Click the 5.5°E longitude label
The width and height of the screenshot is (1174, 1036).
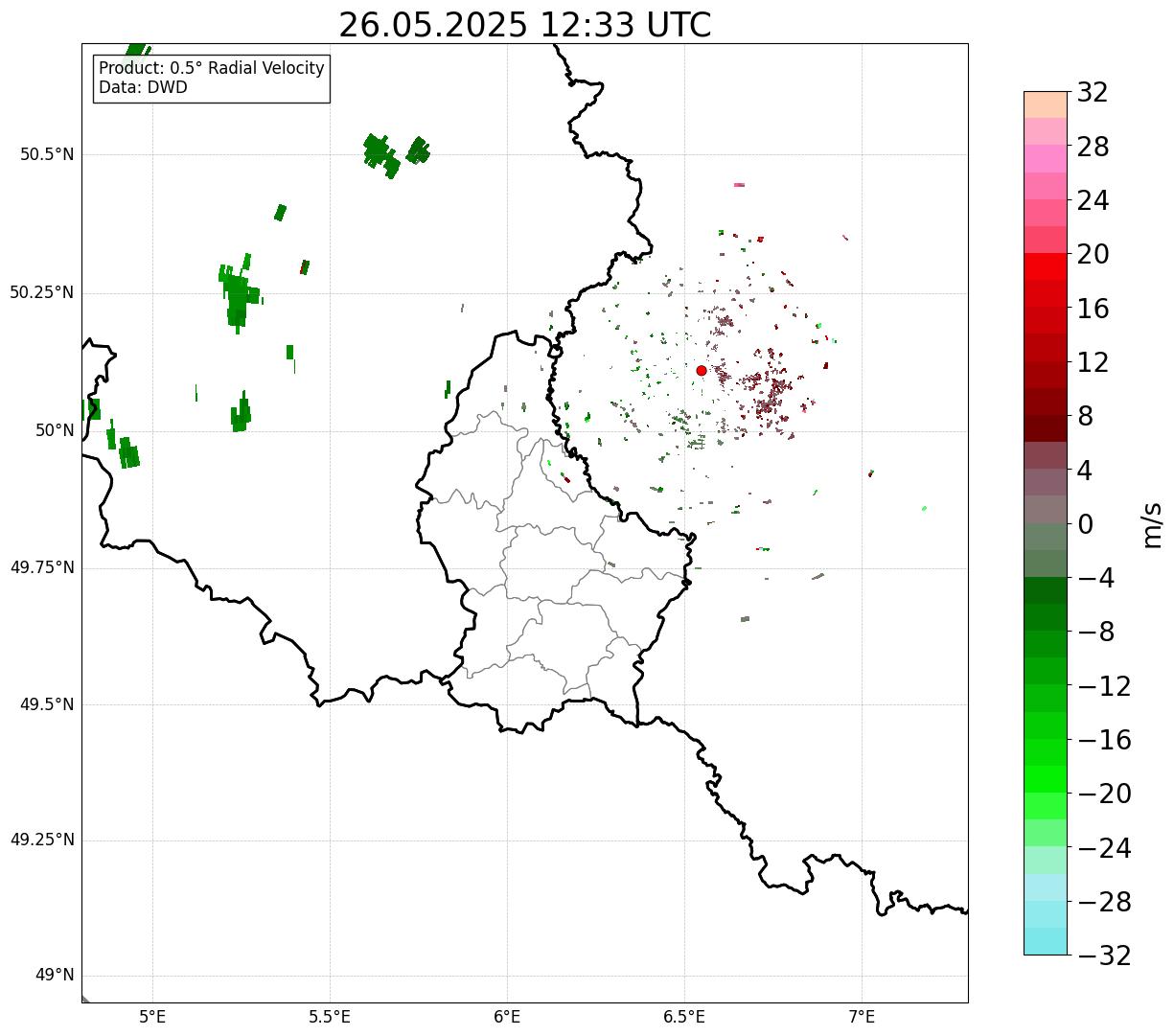click(x=330, y=1017)
